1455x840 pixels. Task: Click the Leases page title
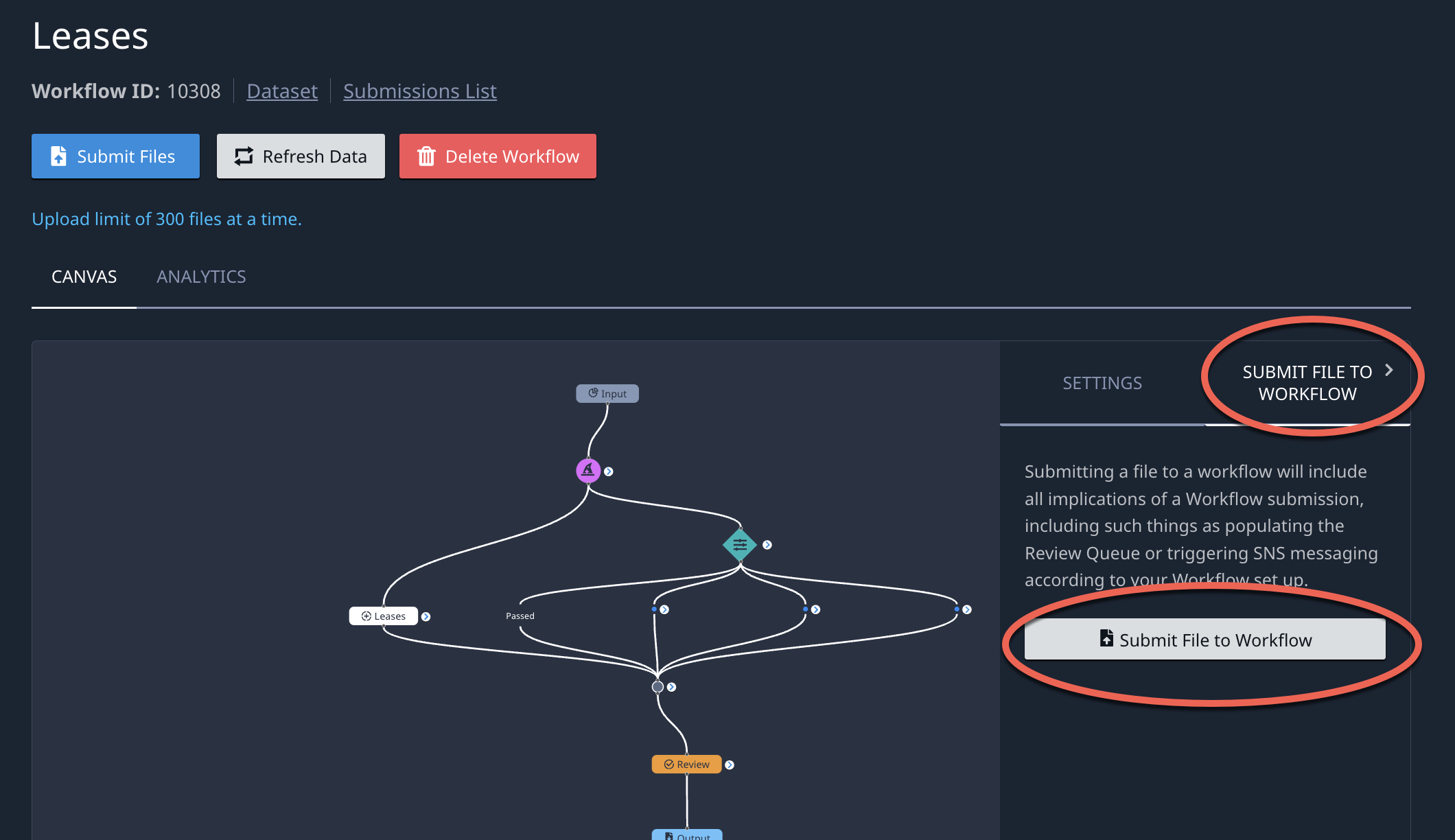tap(91, 36)
